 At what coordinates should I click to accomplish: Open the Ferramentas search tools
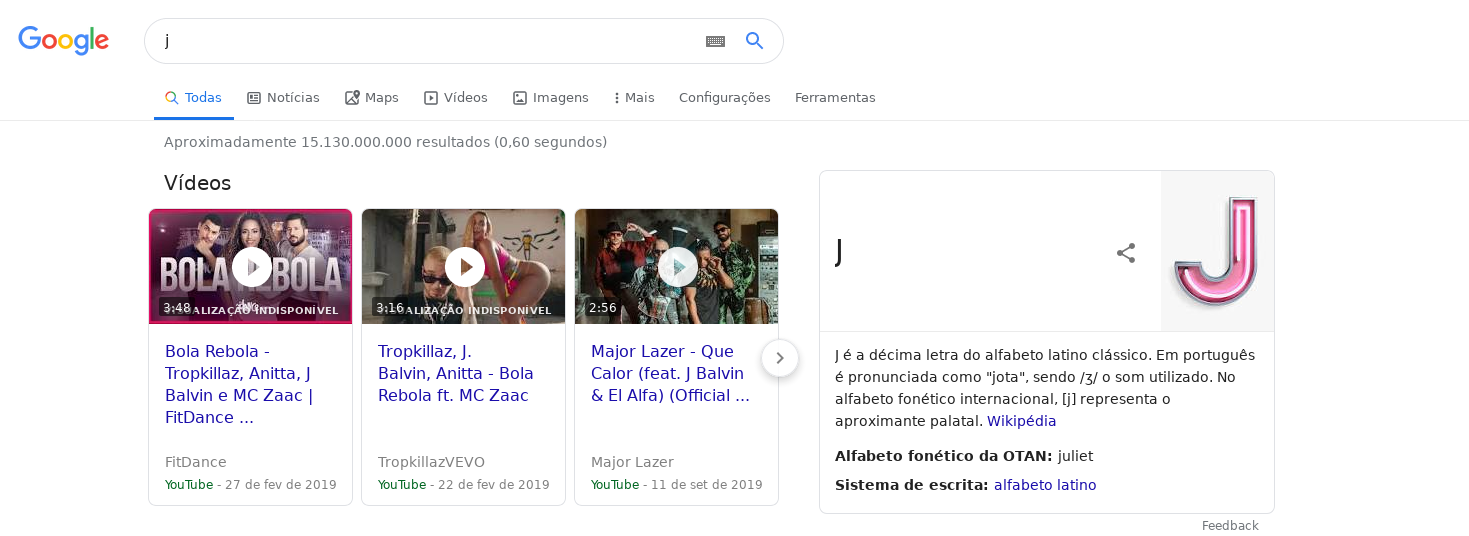835,98
